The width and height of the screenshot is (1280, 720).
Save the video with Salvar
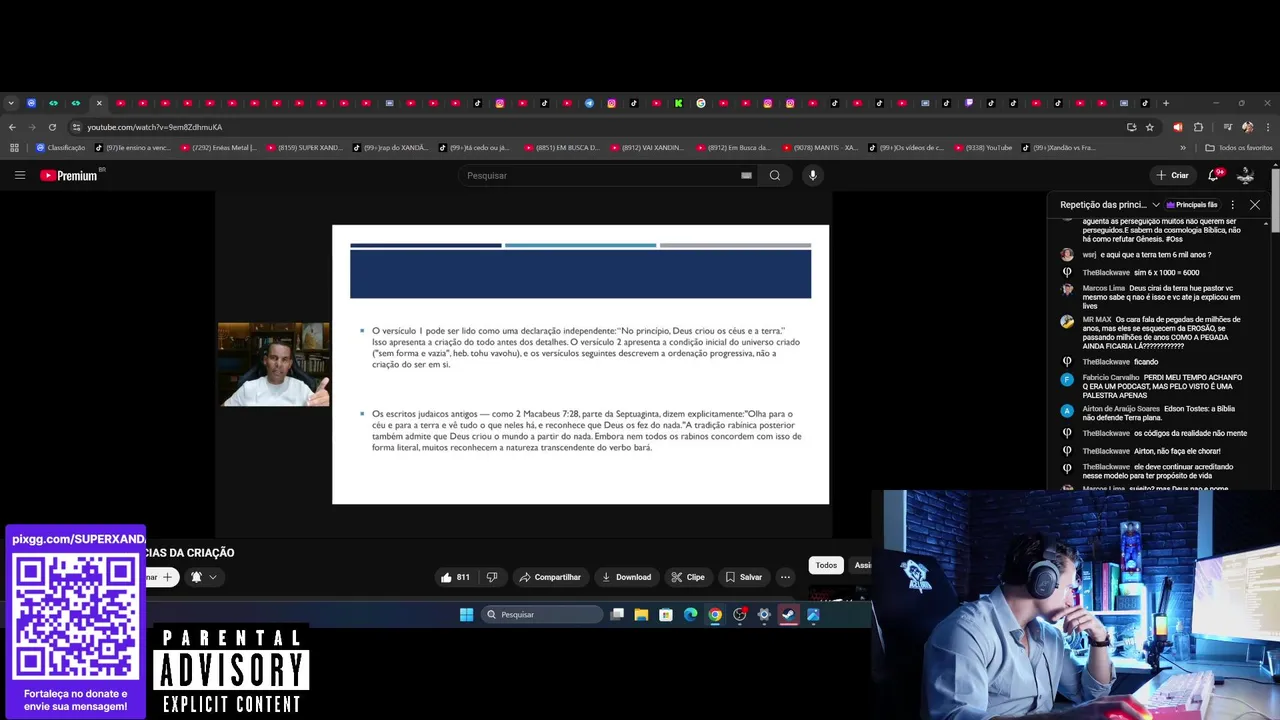coord(743,577)
